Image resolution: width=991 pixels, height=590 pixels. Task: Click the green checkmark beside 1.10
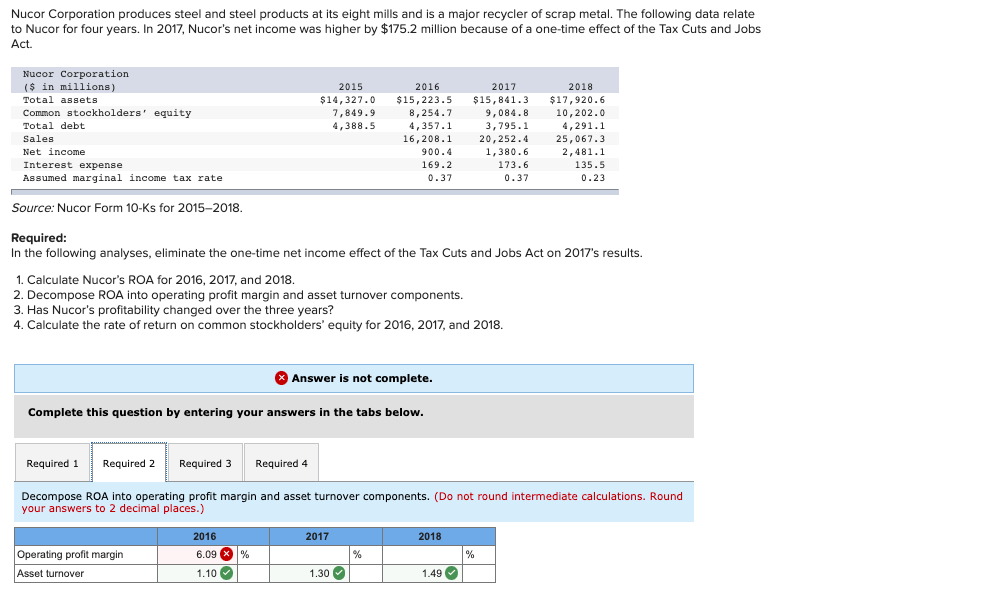(x=227, y=574)
